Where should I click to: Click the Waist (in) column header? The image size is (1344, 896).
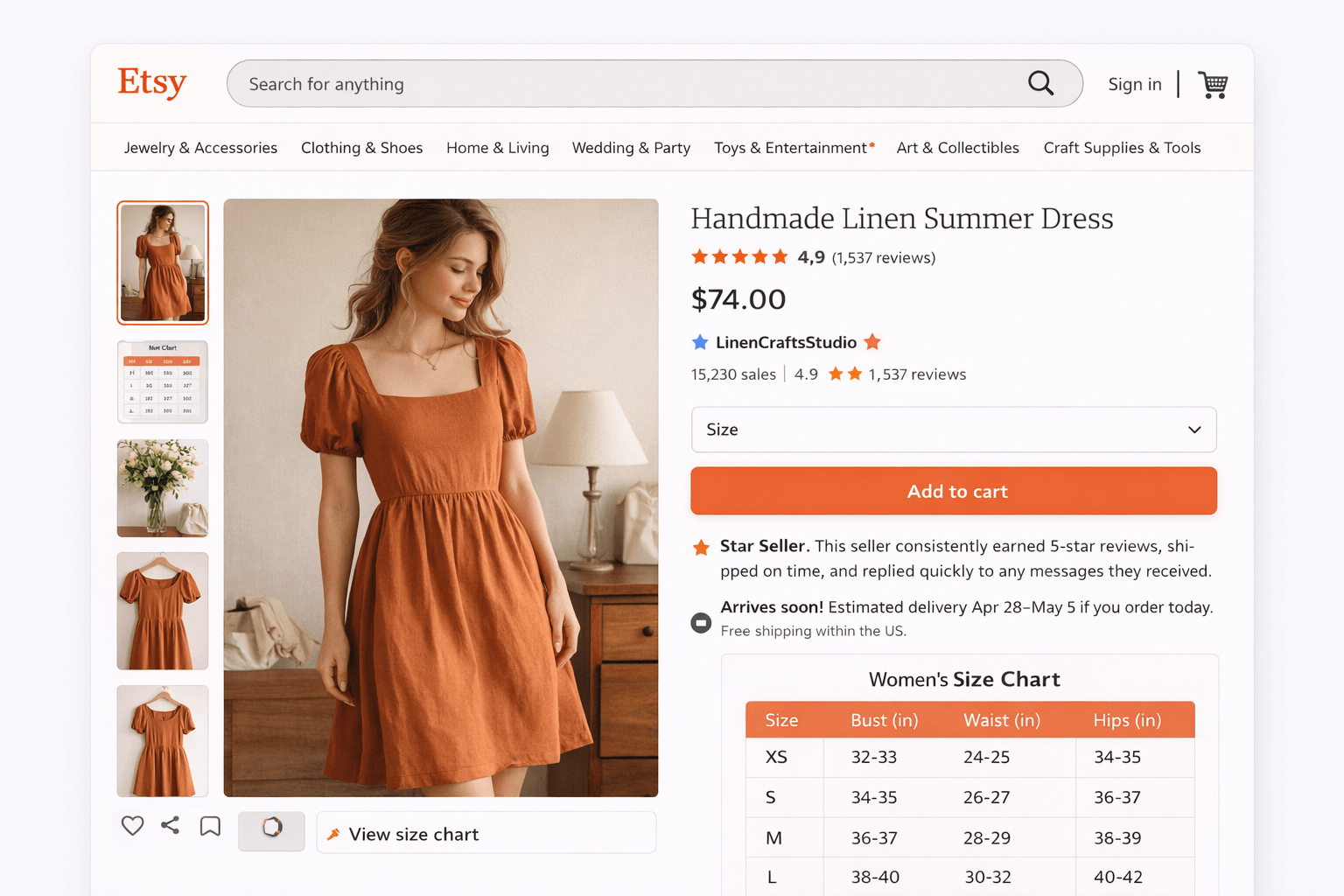pos(1002,720)
